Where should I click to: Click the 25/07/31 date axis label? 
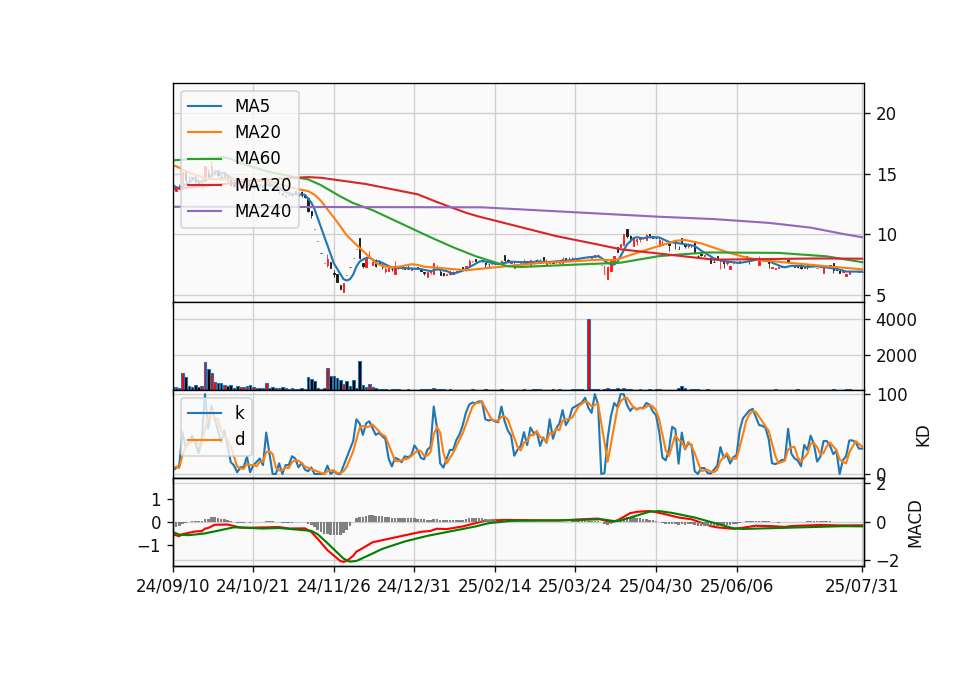click(x=861, y=586)
